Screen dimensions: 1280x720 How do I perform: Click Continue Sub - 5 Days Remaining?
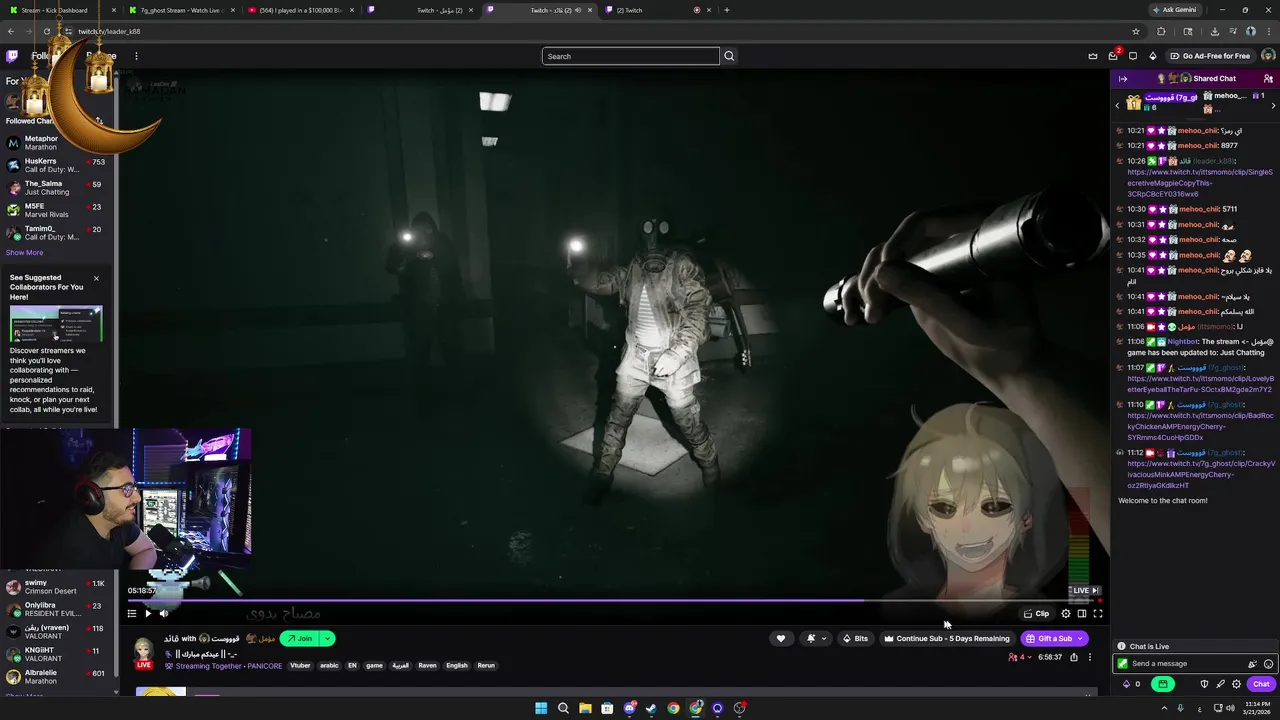947,639
